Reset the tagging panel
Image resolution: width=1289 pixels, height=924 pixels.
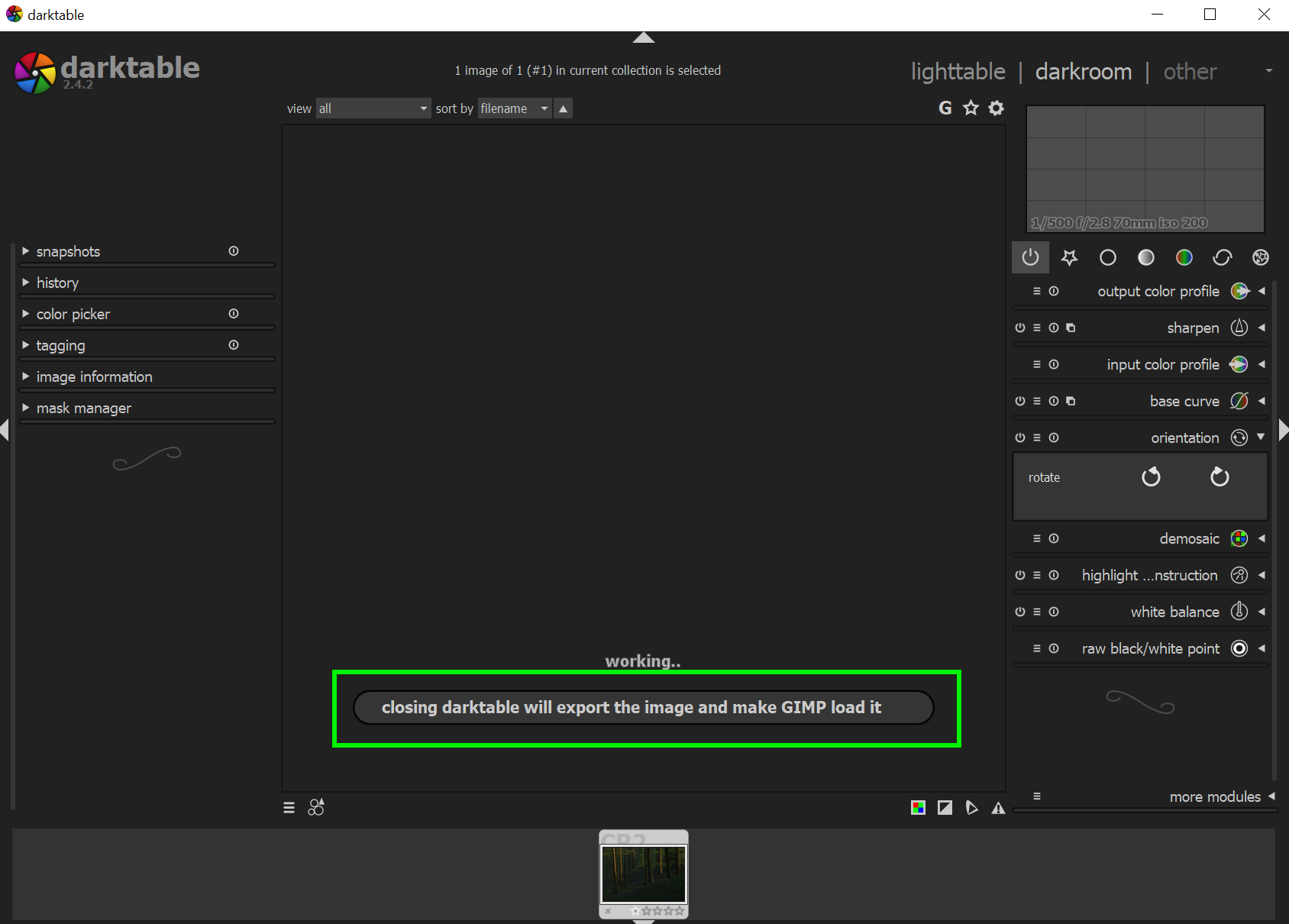[x=234, y=345]
